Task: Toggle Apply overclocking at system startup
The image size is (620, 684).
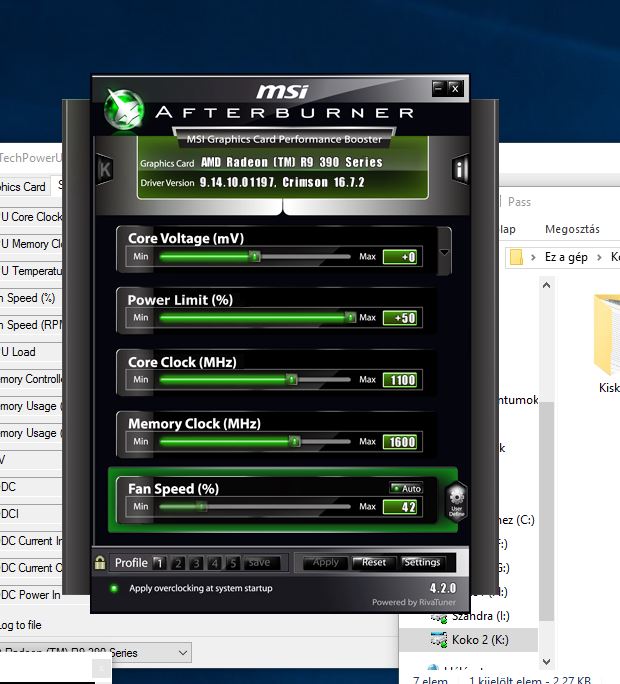Action: point(114,588)
